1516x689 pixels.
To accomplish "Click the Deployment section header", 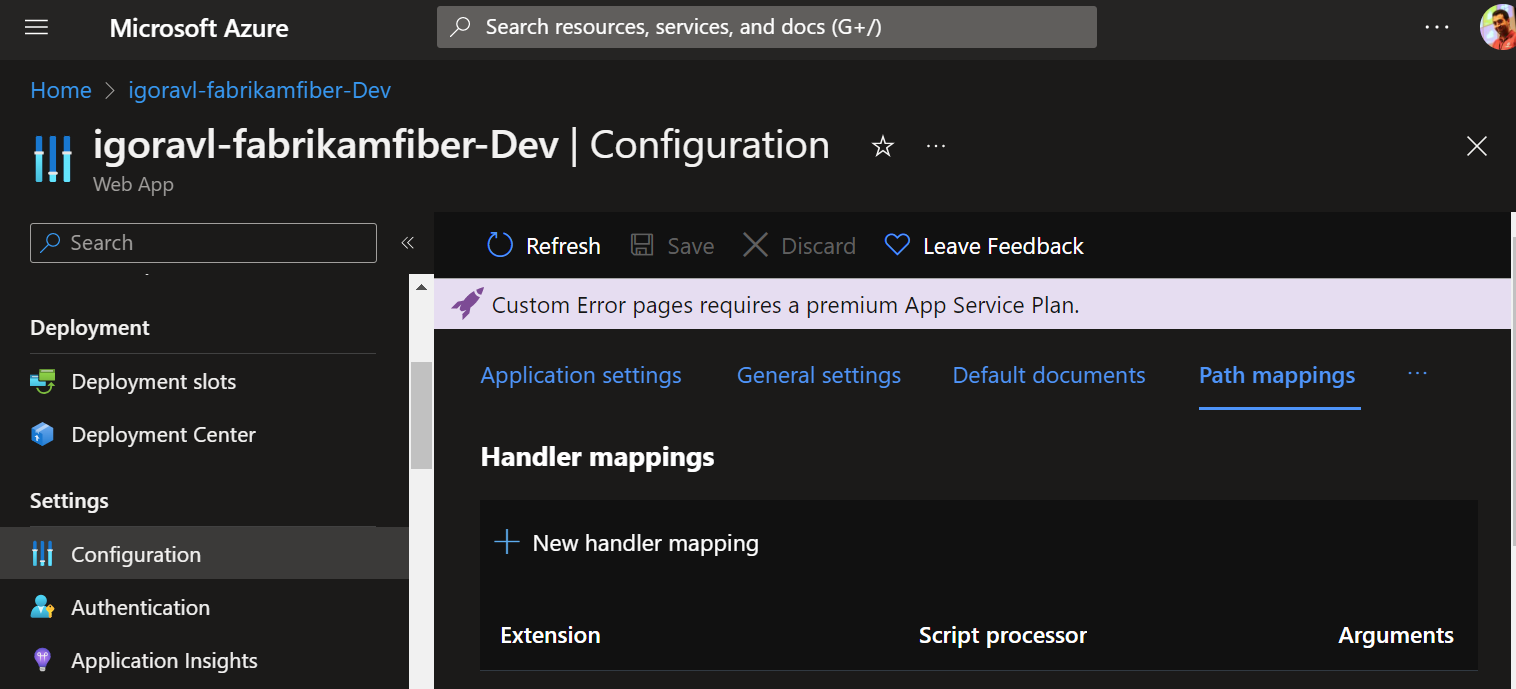I will pos(90,328).
